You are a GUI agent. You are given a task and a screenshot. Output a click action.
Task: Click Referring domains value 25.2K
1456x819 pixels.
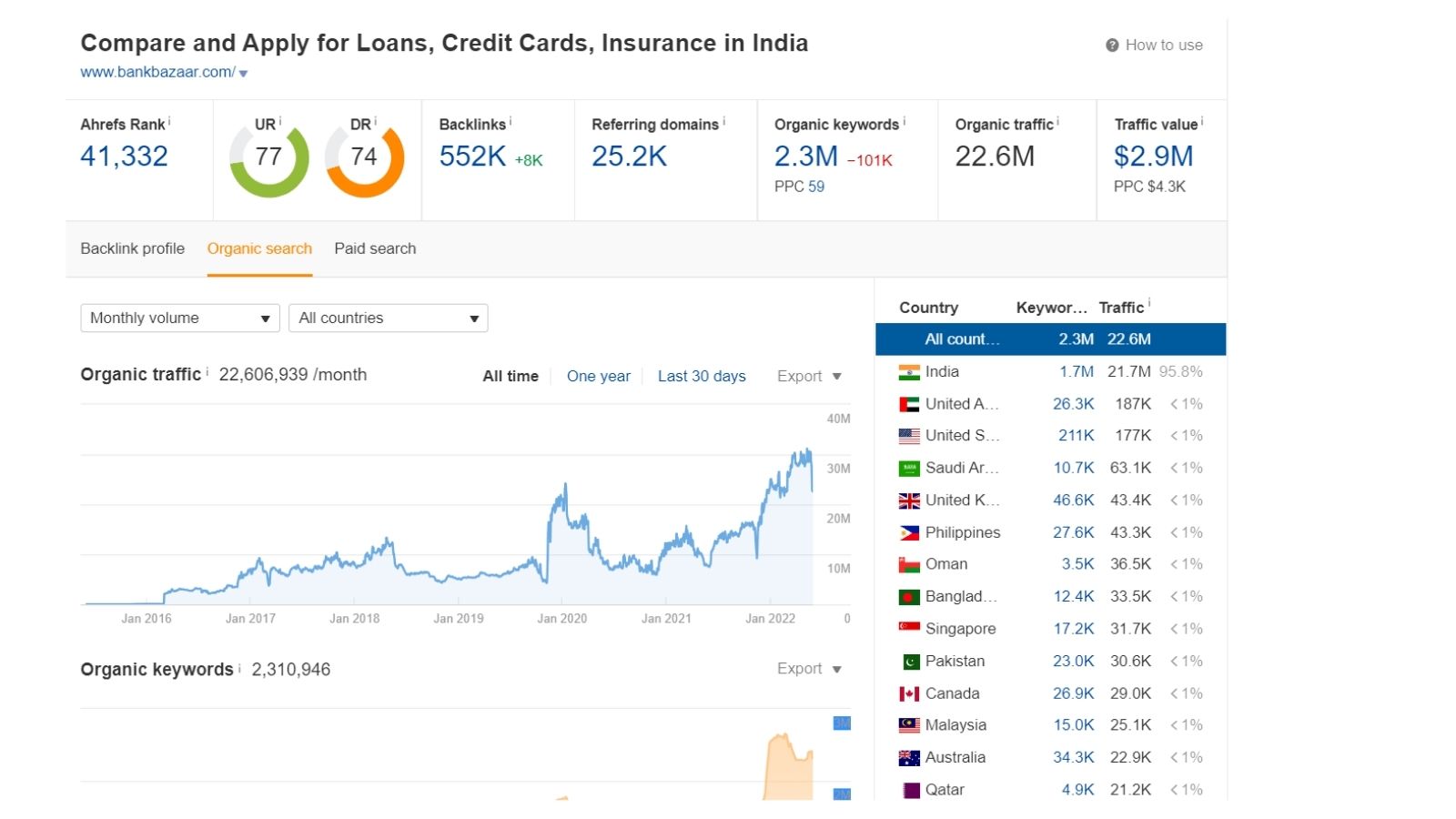point(629,157)
